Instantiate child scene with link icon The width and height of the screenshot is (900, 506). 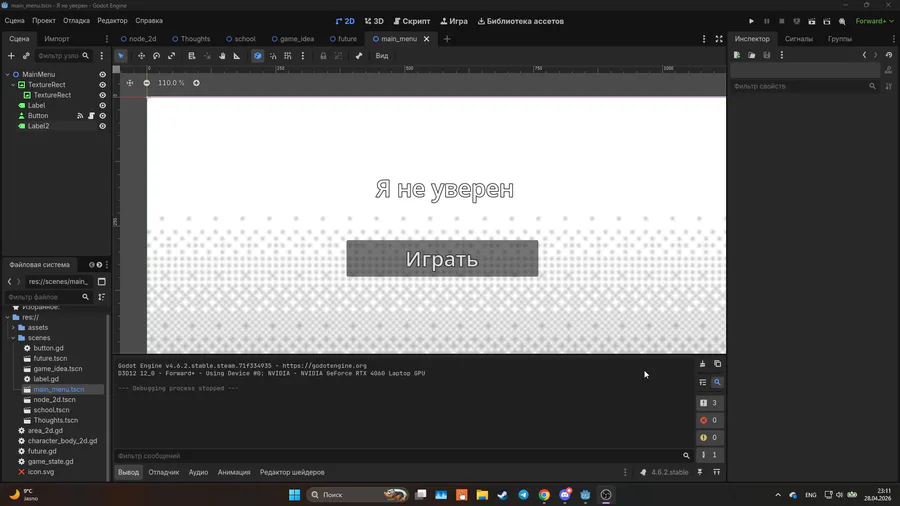(26, 56)
